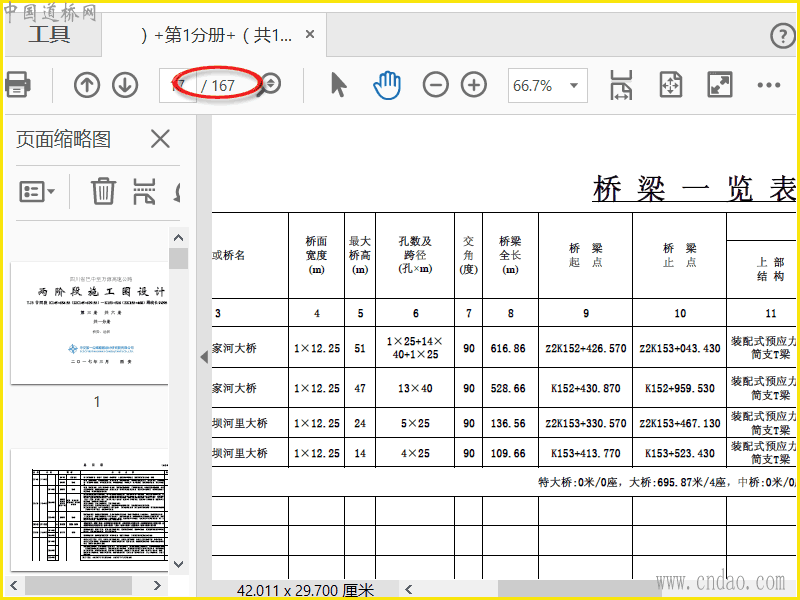Go to previous page with up arrow
The image size is (800, 600).
[87, 85]
